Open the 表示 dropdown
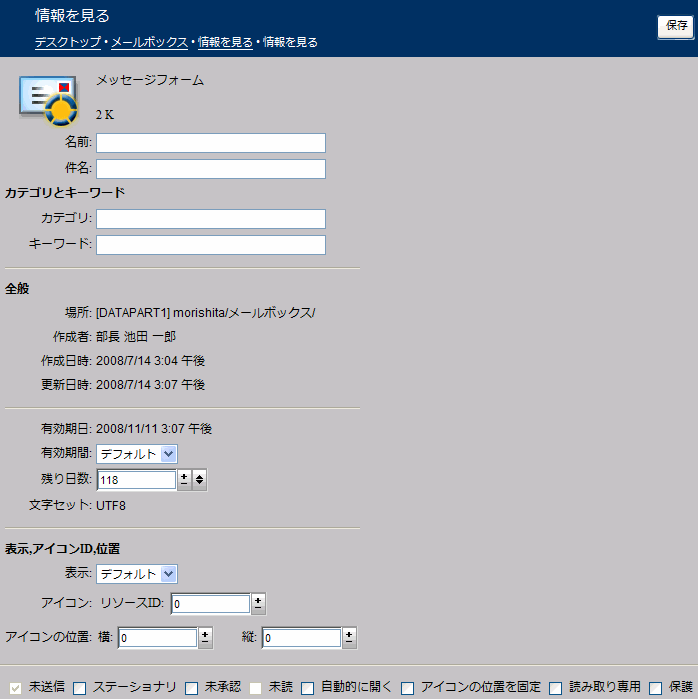This screenshot has width=698, height=699. click(137, 574)
